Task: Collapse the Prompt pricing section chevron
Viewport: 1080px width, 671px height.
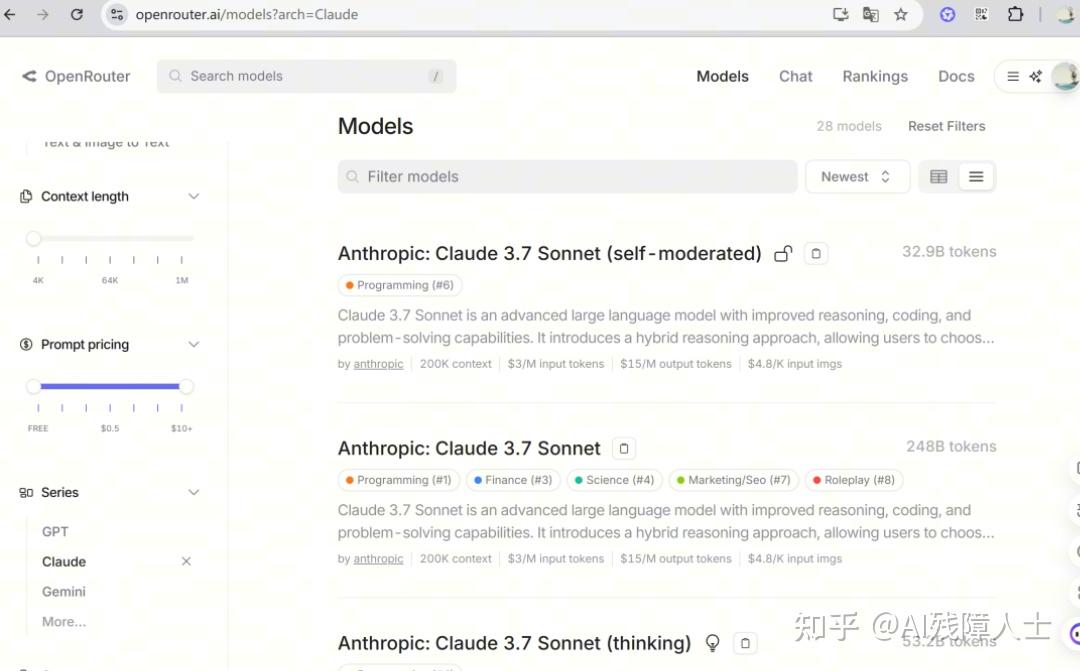Action: coord(194,344)
